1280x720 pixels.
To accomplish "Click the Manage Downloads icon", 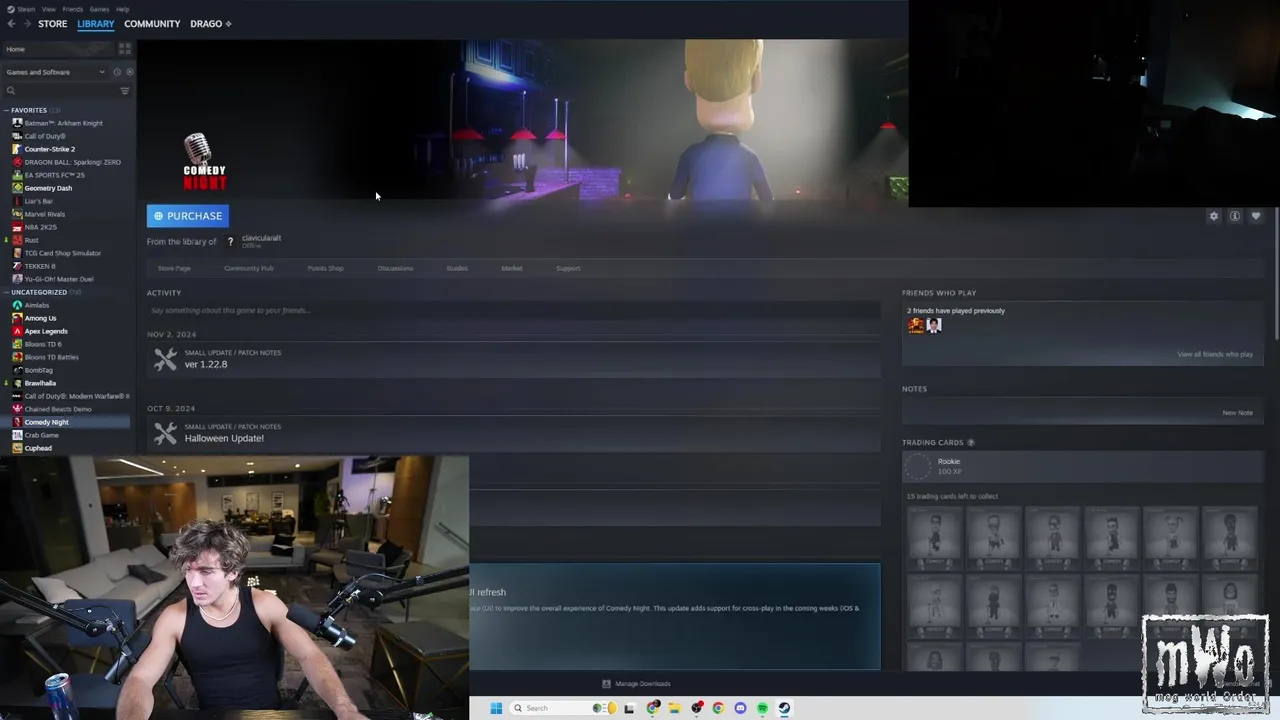I will click(x=606, y=684).
